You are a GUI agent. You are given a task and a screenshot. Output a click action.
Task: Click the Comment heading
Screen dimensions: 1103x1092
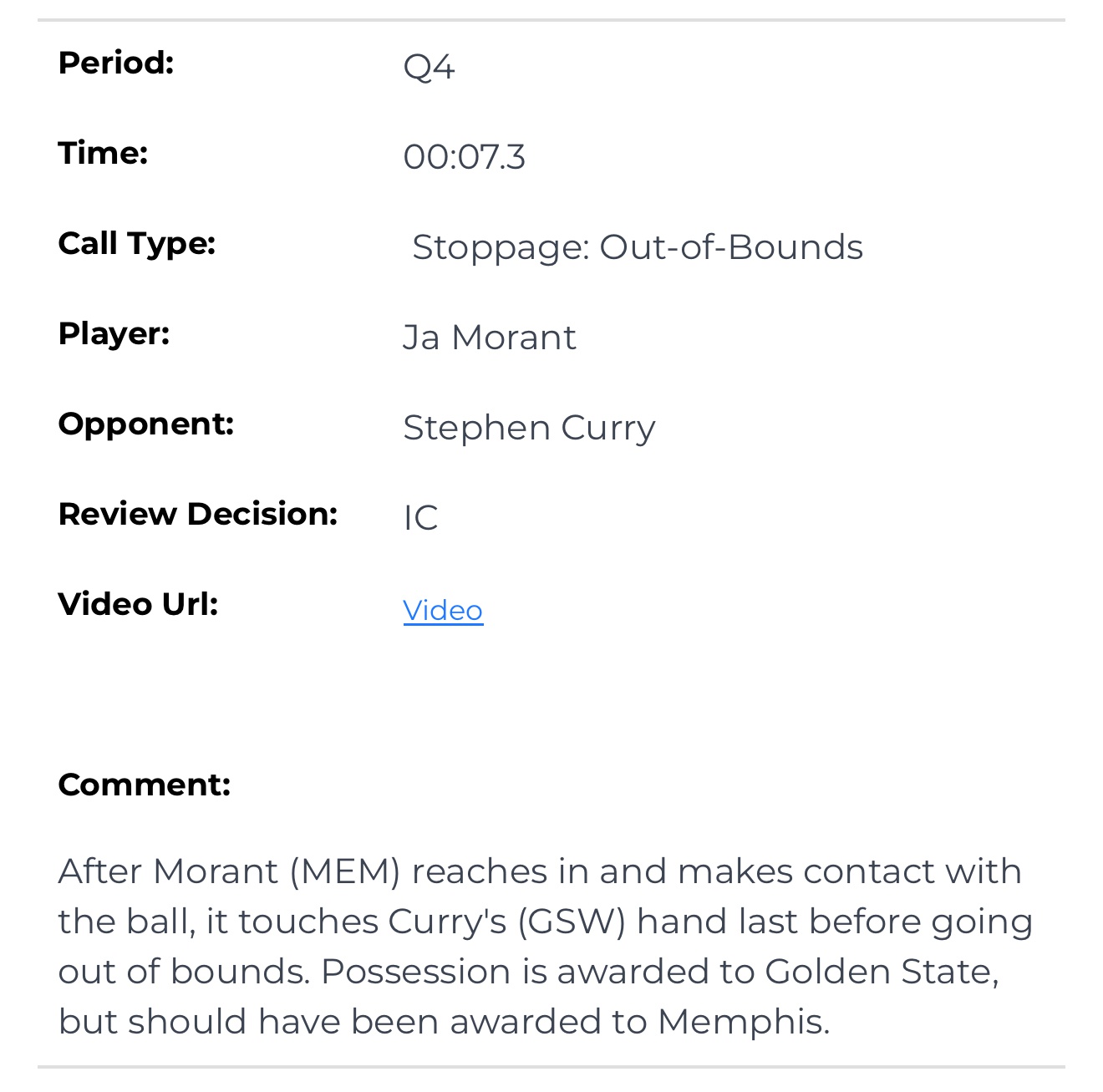pyautogui.click(x=144, y=785)
